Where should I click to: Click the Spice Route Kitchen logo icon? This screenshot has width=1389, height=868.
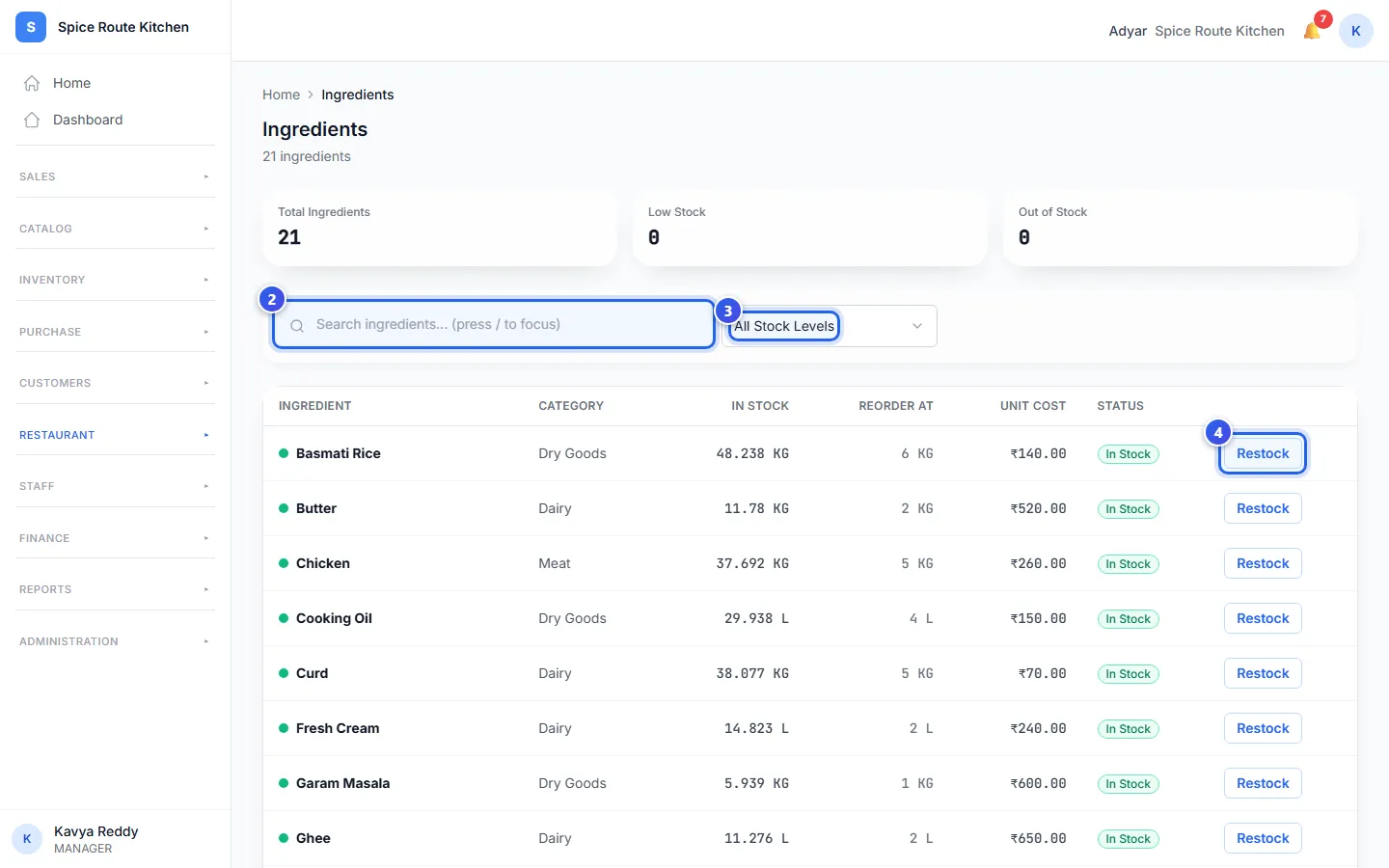click(x=31, y=27)
